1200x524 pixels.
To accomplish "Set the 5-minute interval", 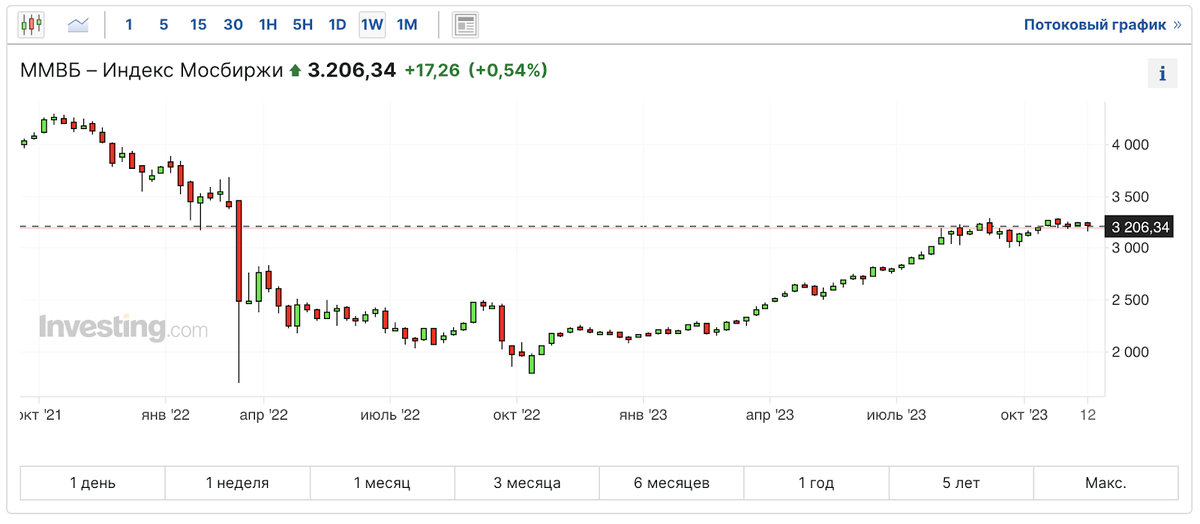I will pyautogui.click(x=163, y=25).
